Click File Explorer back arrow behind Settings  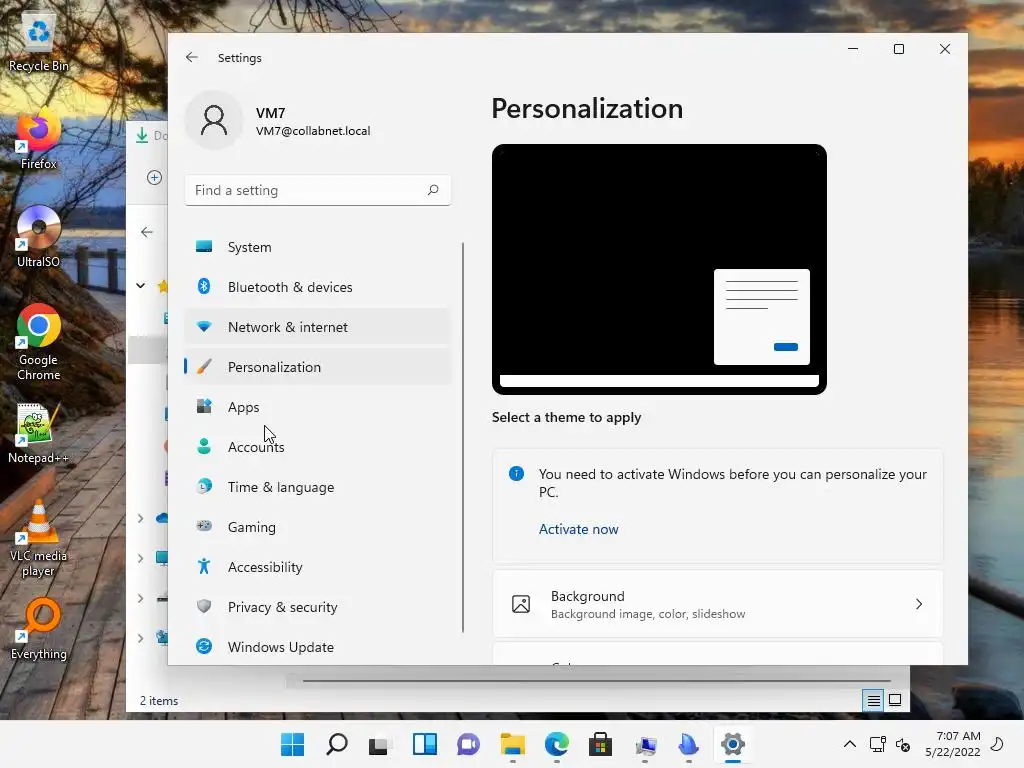[x=147, y=232]
